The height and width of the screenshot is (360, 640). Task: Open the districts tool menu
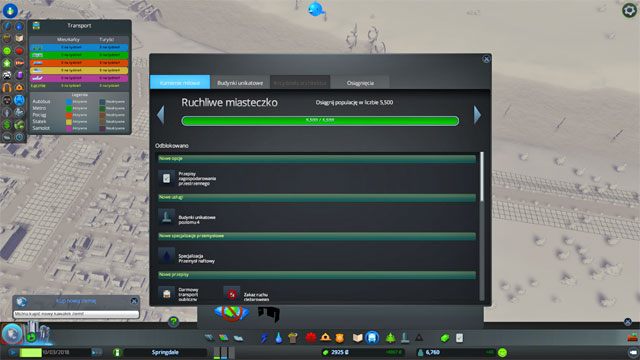pyautogui.click(x=238, y=338)
